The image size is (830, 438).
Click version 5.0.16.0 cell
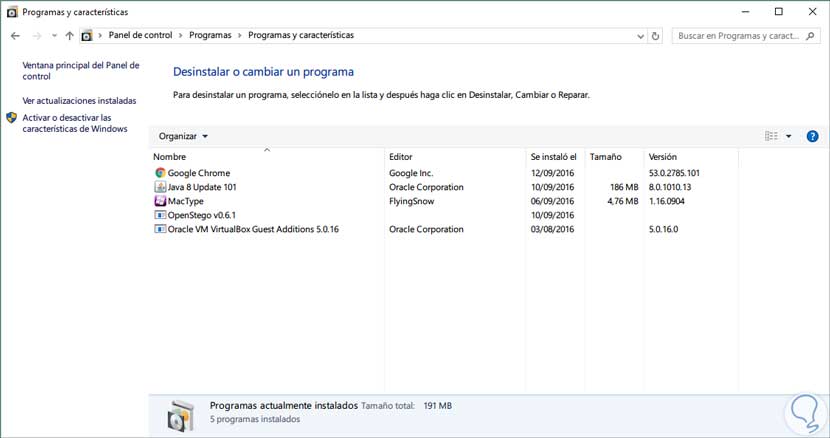pos(663,229)
